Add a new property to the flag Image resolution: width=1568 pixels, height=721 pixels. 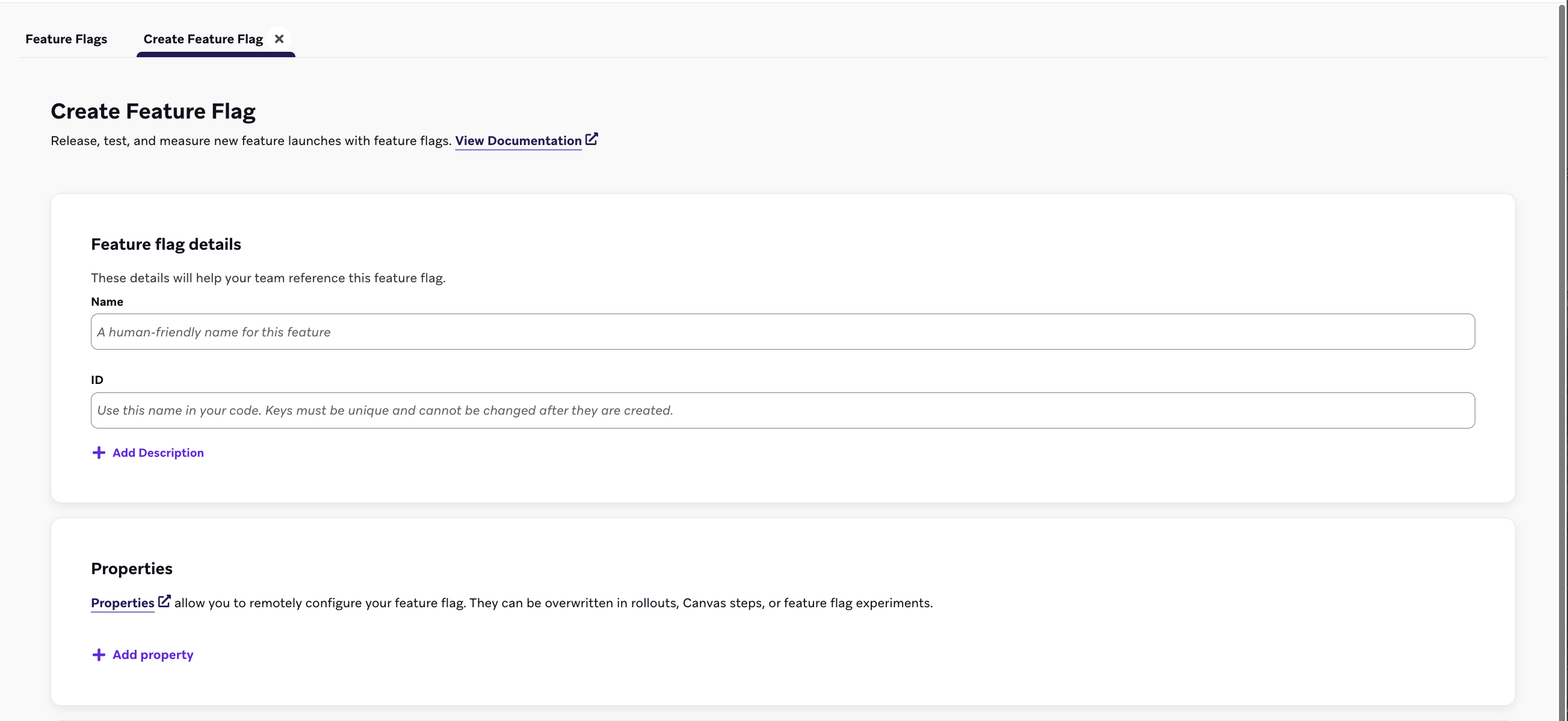152,655
